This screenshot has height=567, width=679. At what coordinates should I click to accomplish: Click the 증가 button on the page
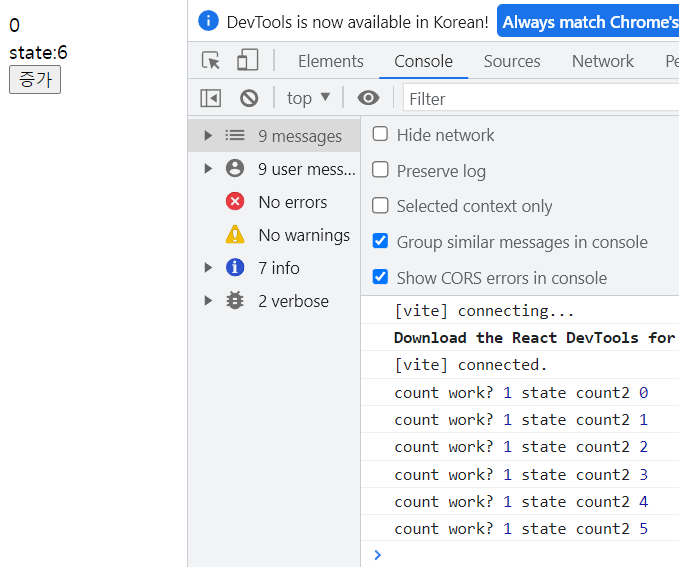tap(35, 80)
